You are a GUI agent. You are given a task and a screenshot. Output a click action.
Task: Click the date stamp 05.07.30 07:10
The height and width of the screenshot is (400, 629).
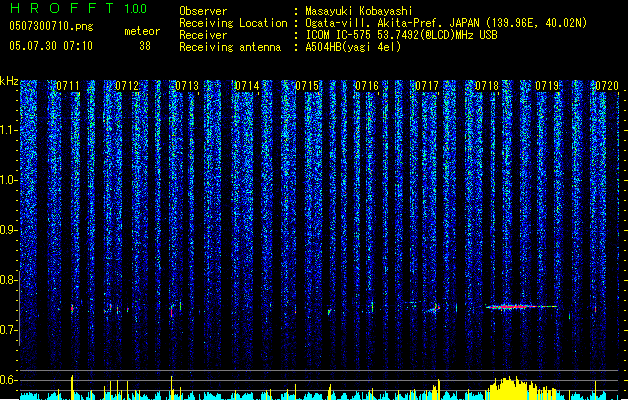point(51,46)
